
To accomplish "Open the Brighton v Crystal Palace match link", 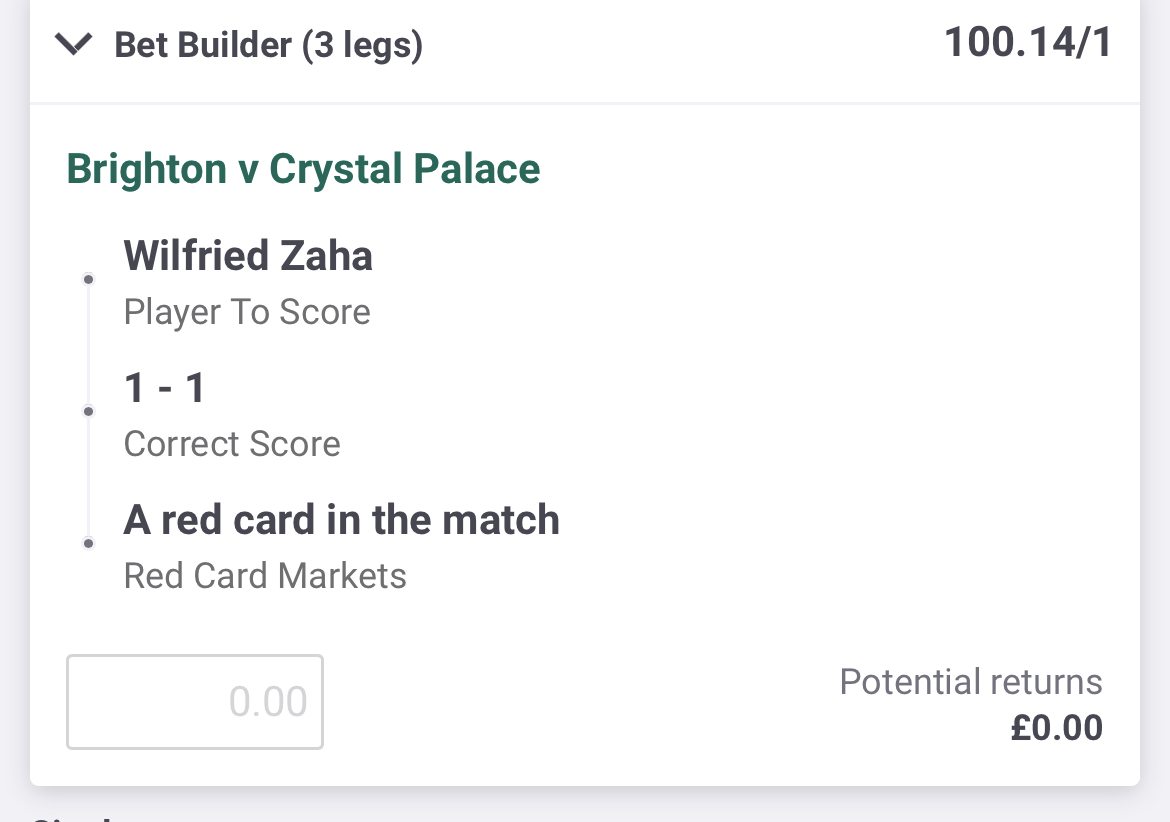I will [303, 169].
